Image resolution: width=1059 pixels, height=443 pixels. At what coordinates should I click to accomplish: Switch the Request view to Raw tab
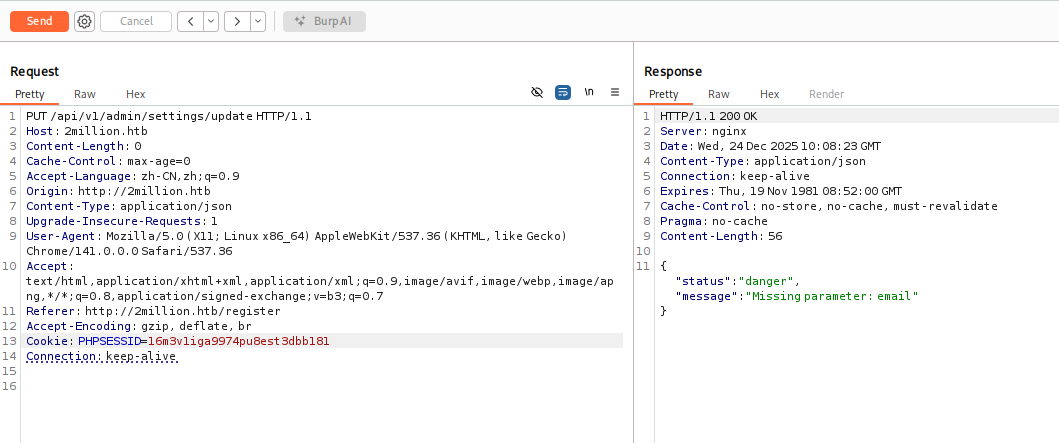[x=85, y=94]
